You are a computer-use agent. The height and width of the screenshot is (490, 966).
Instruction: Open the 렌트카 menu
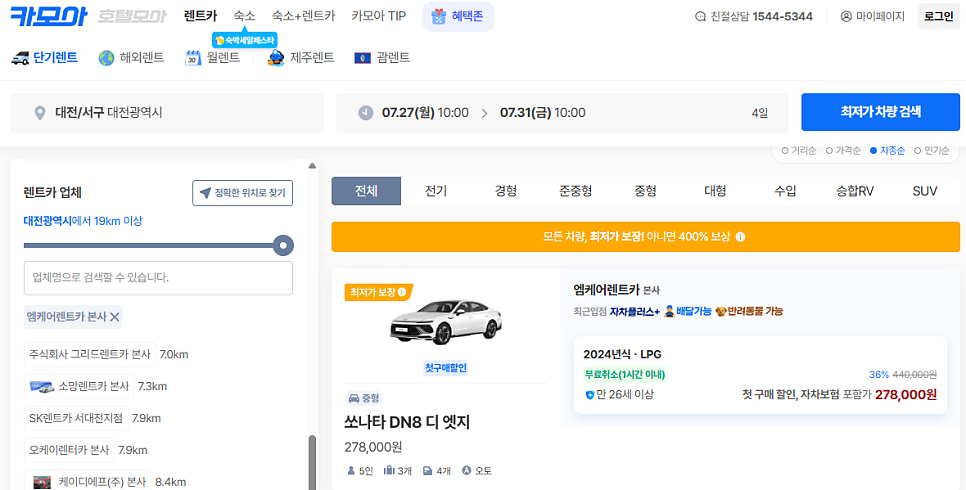(x=200, y=16)
